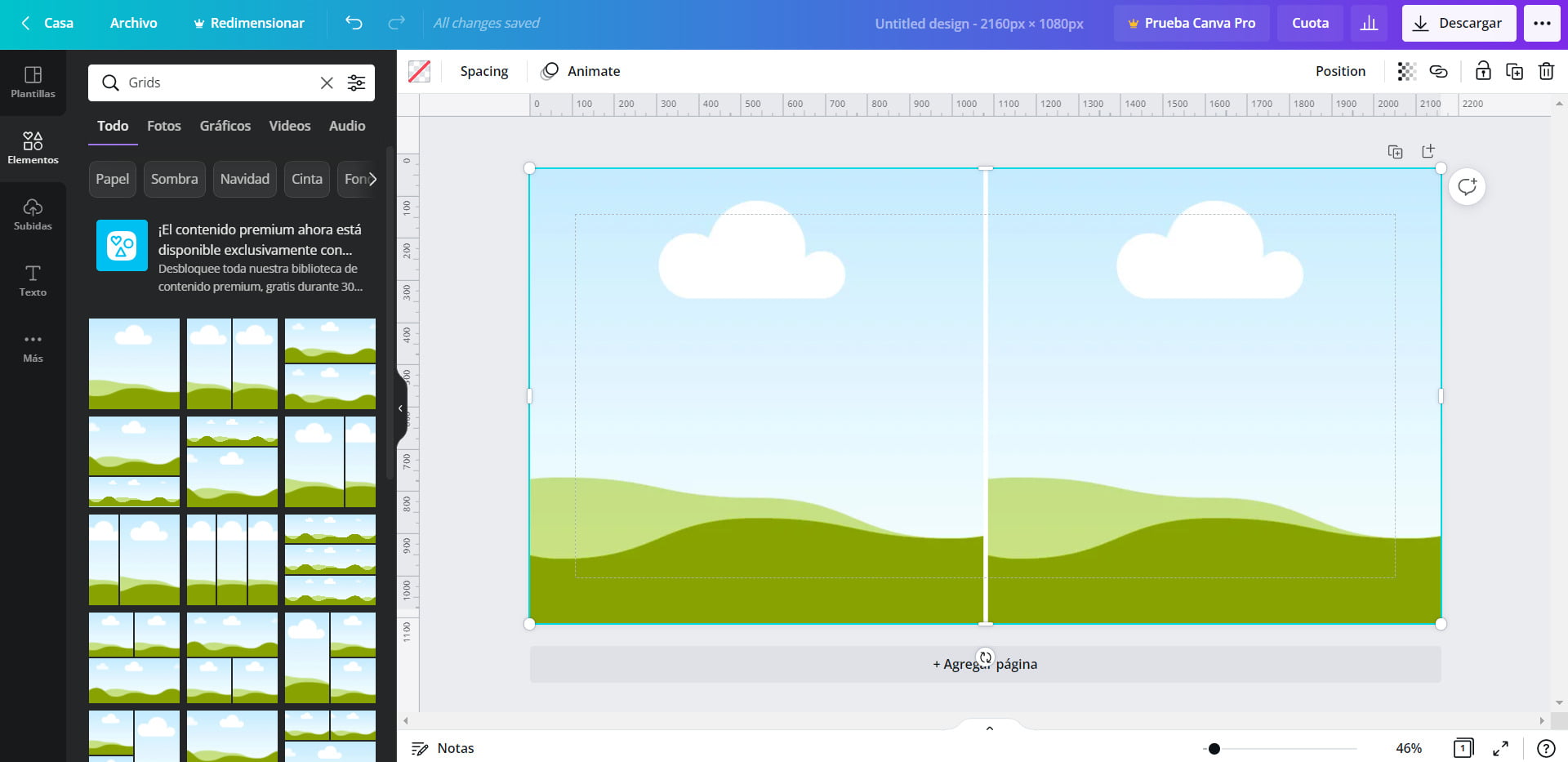Select the right grid frame on canvas

(x=1214, y=396)
